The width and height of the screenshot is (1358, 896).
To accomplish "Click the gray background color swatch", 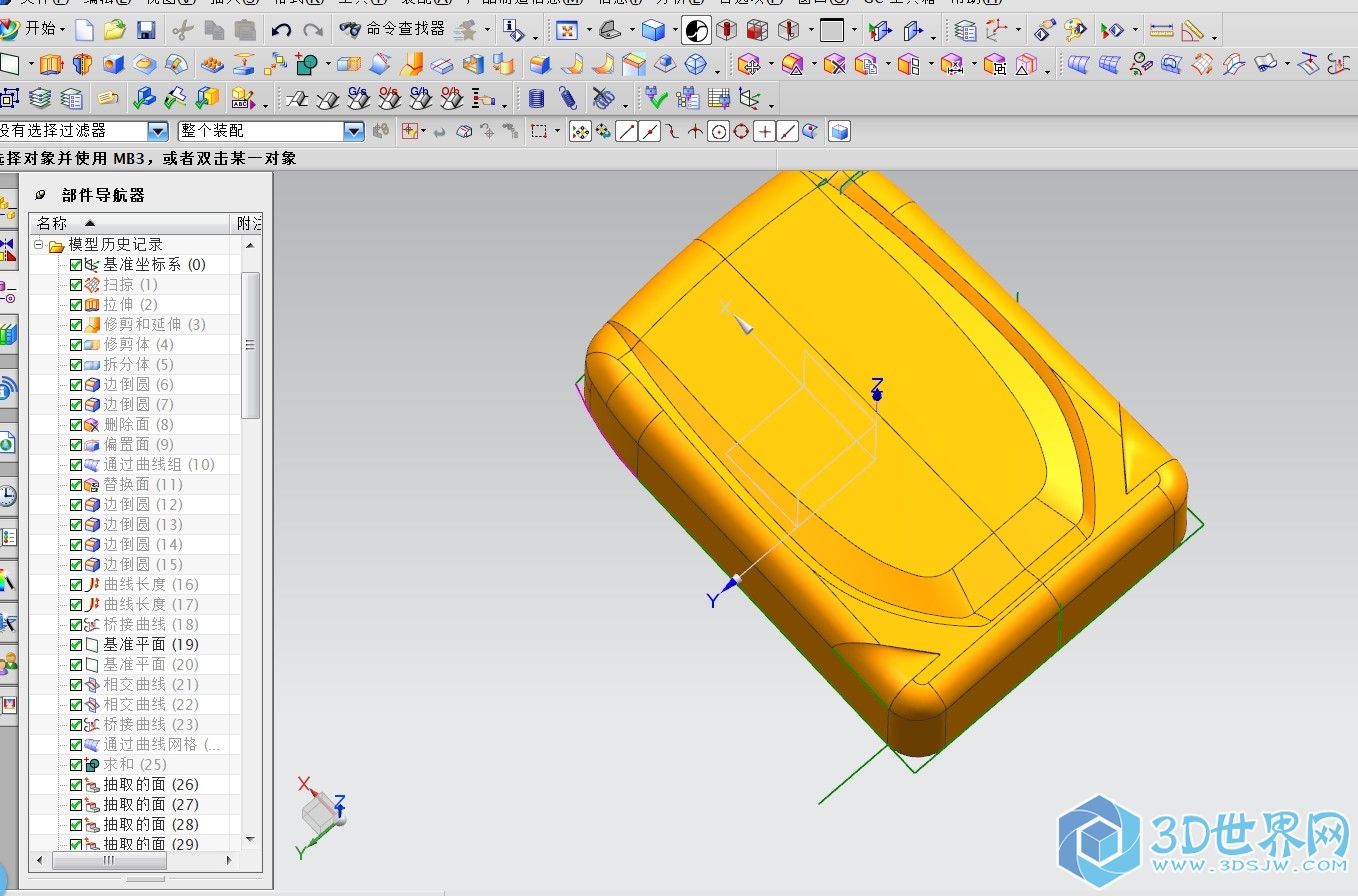I will click(832, 31).
